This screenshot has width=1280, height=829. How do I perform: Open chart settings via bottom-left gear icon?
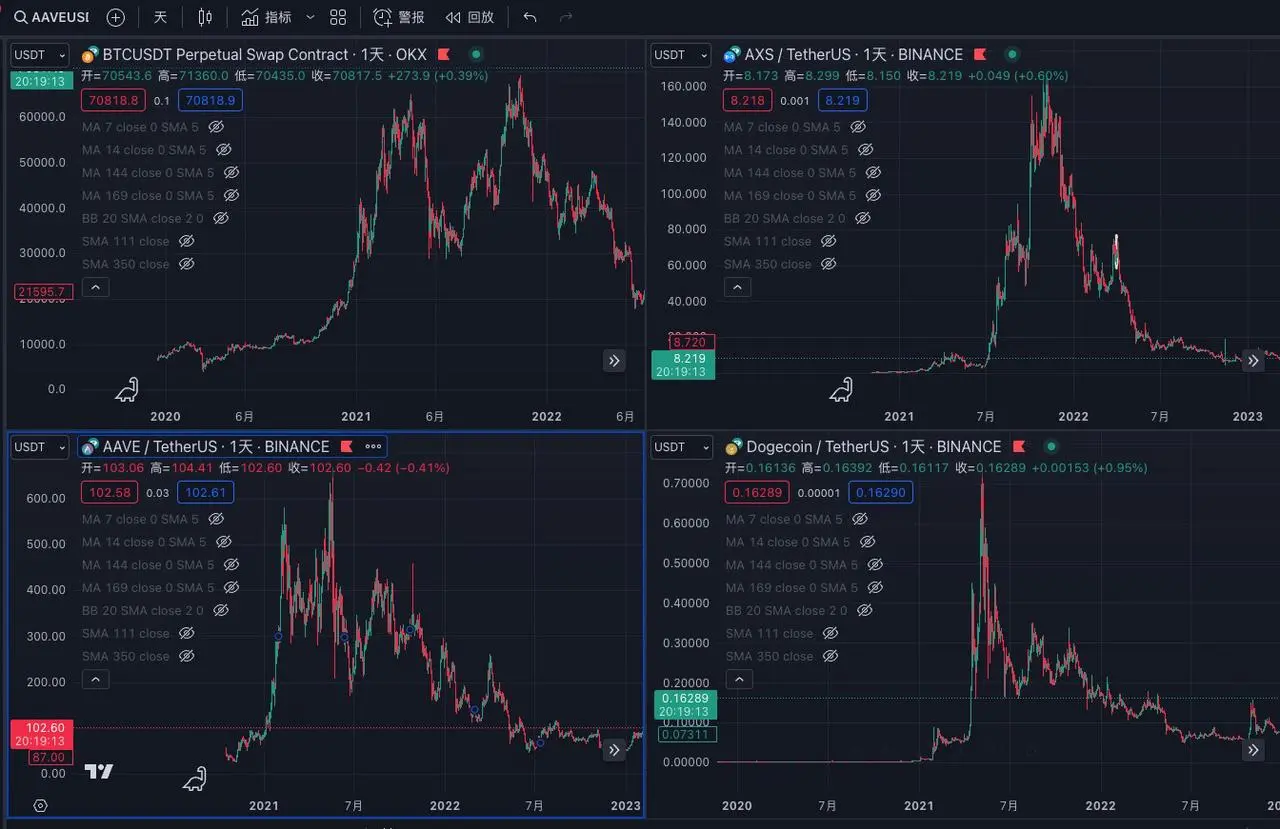(x=40, y=805)
